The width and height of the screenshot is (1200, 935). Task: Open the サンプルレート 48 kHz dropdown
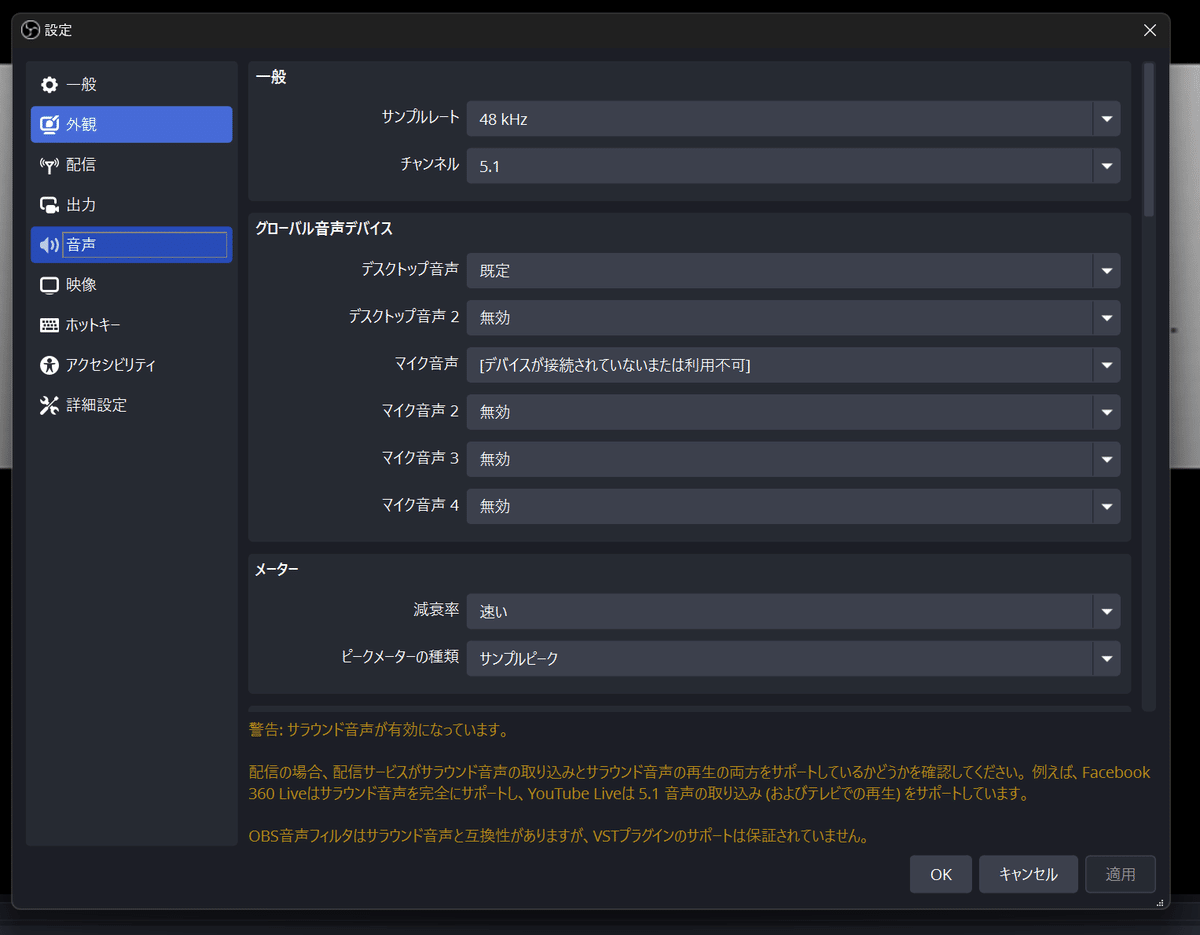tap(793, 119)
